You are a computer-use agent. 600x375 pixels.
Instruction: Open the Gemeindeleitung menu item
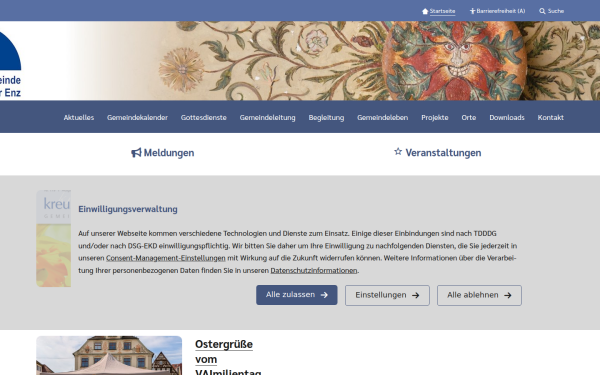(267, 117)
